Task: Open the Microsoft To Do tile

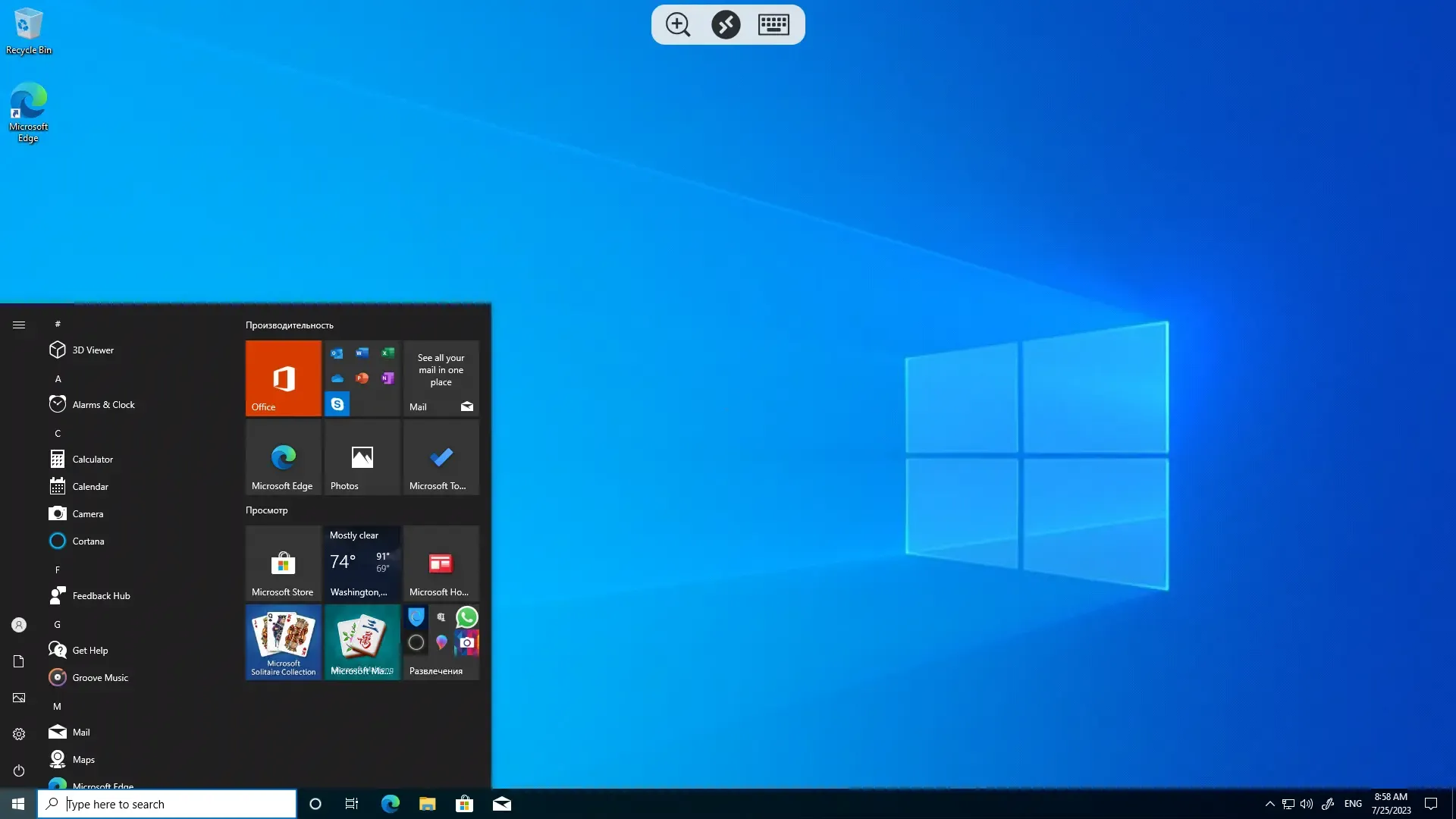Action: point(441,457)
